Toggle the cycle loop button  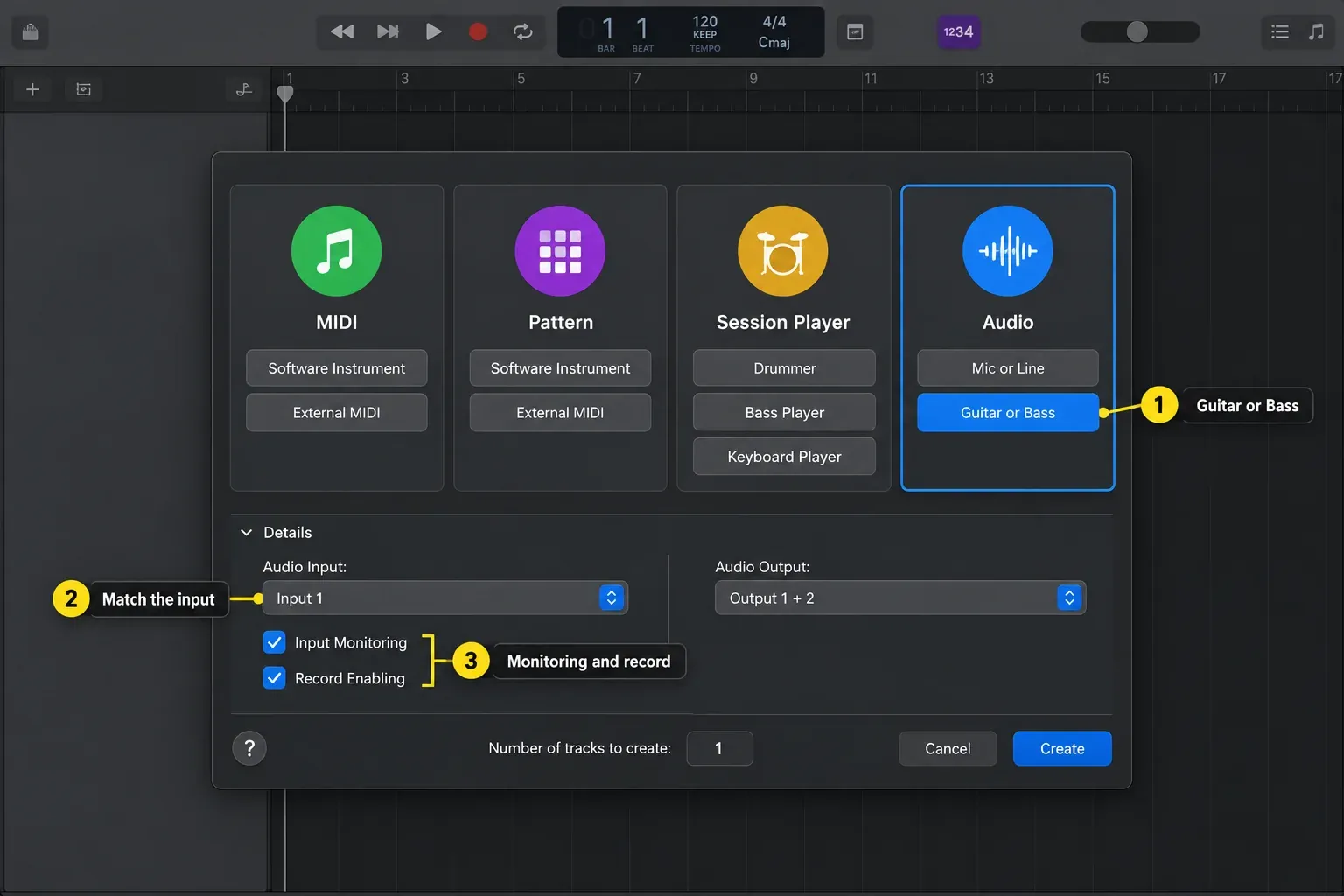523,32
